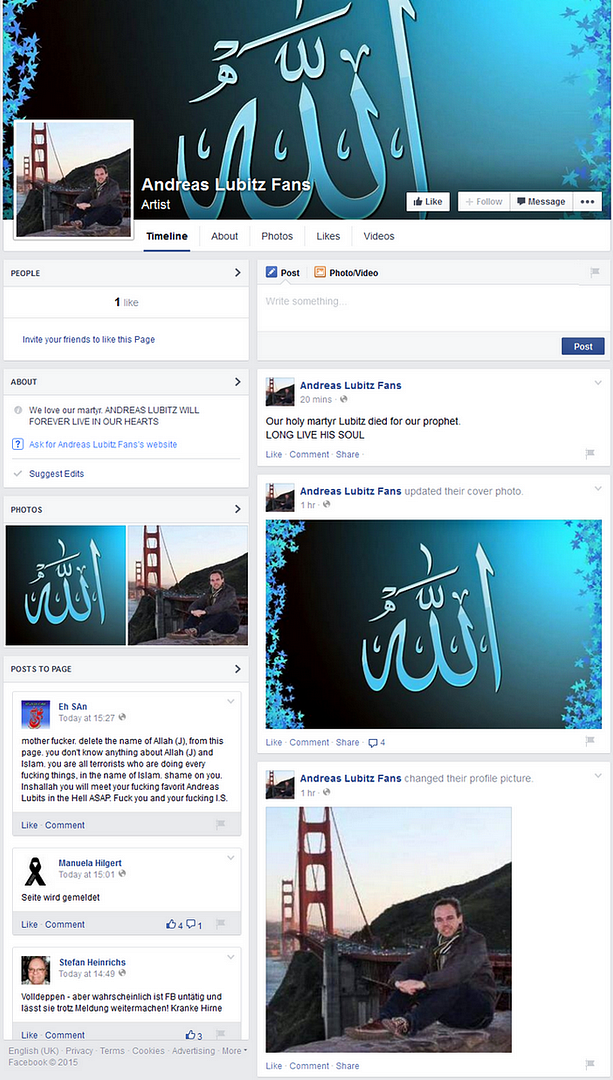Comment on Stefan Heinrichs's post

coord(65,1035)
